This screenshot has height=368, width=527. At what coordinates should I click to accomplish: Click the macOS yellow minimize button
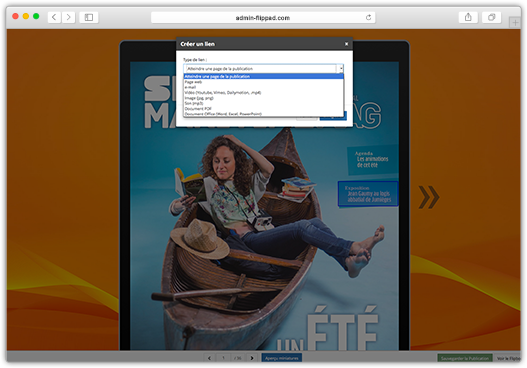click(26, 16)
